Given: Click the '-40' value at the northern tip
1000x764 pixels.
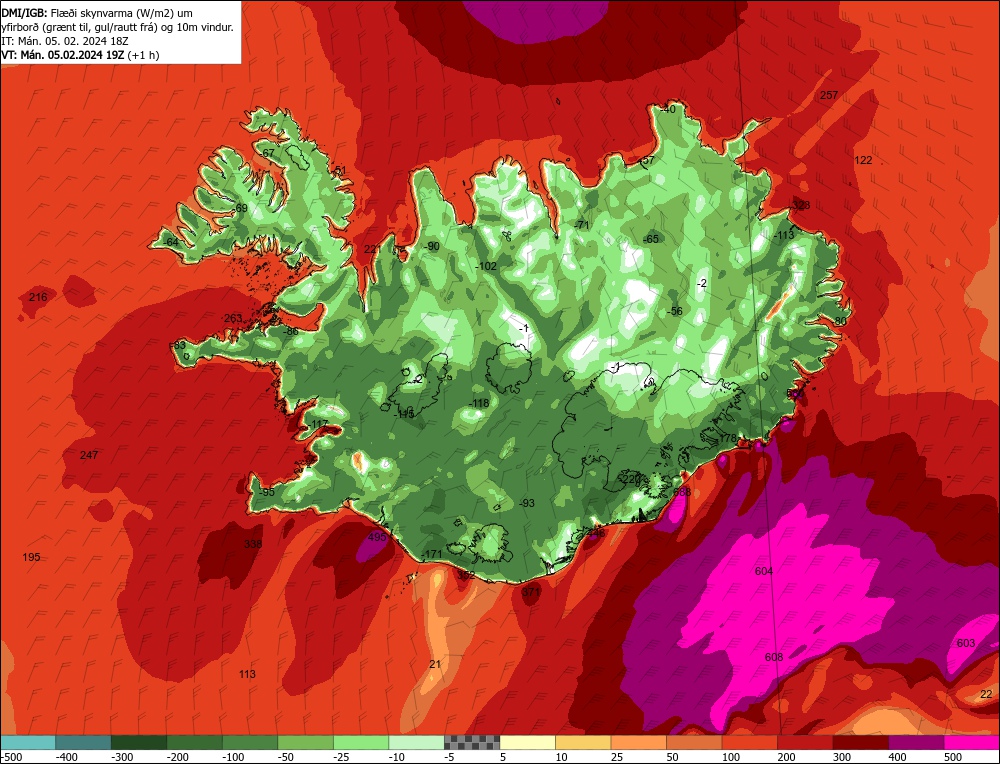Looking at the screenshot, I should 668,109.
